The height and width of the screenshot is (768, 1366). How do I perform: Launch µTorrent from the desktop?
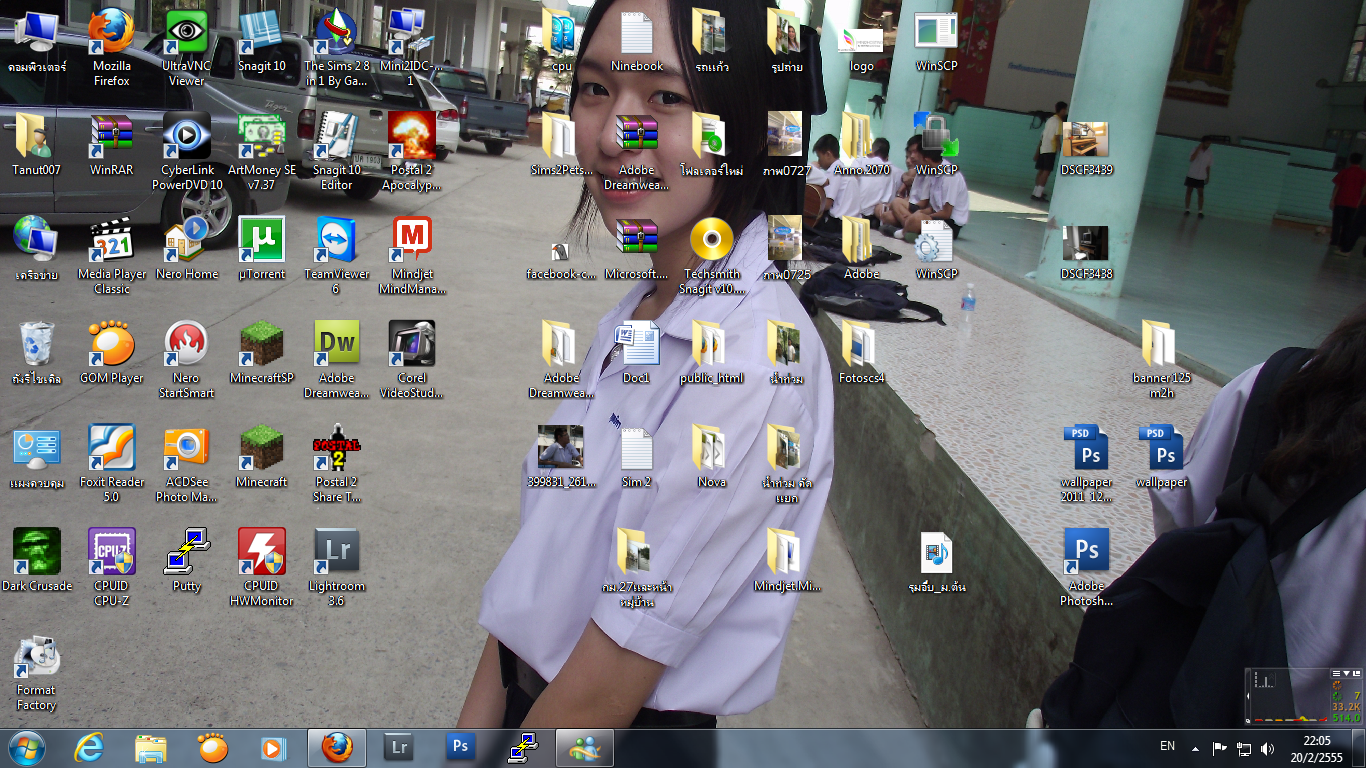[x=261, y=241]
